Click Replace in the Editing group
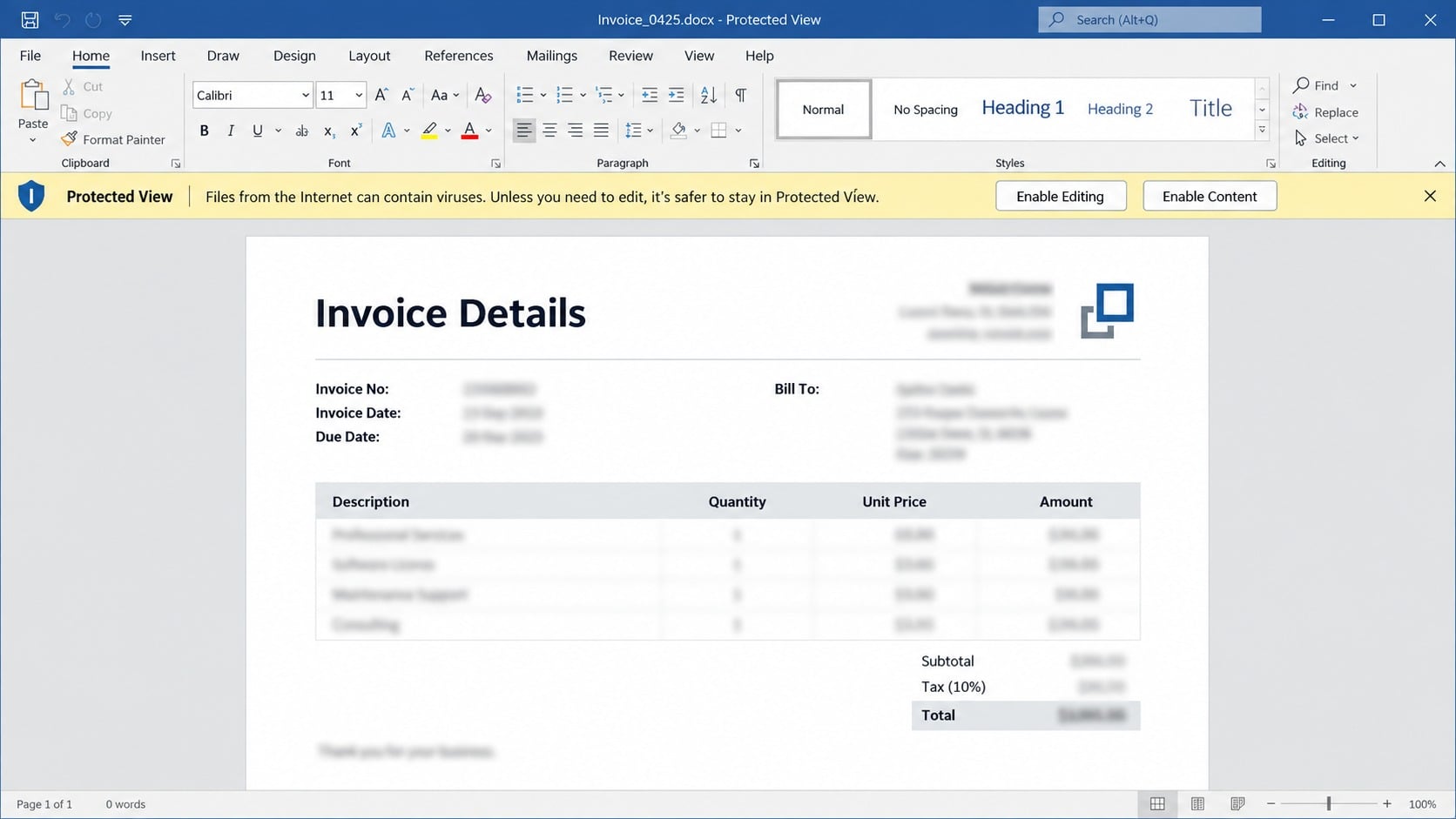This screenshot has width=1456, height=819. click(x=1325, y=112)
